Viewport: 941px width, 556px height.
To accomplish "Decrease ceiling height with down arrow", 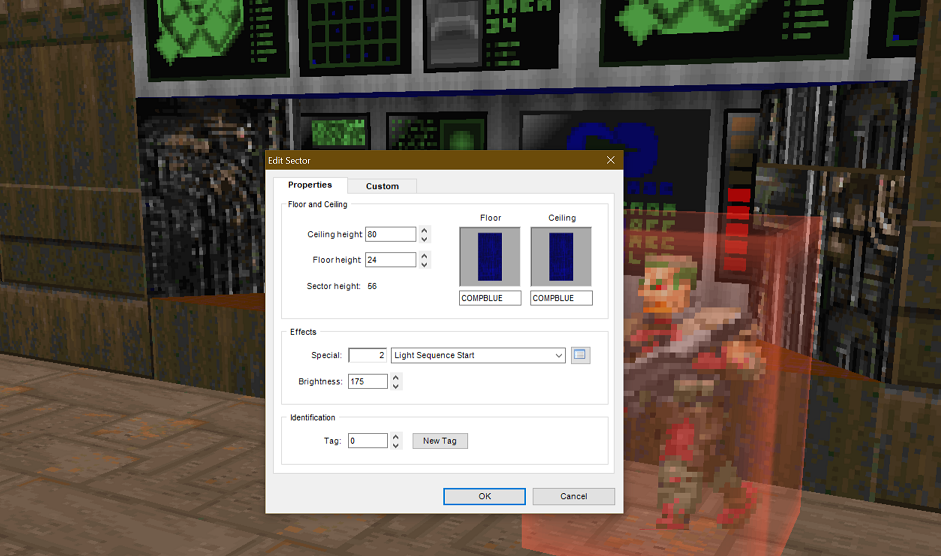I will point(424,239).
